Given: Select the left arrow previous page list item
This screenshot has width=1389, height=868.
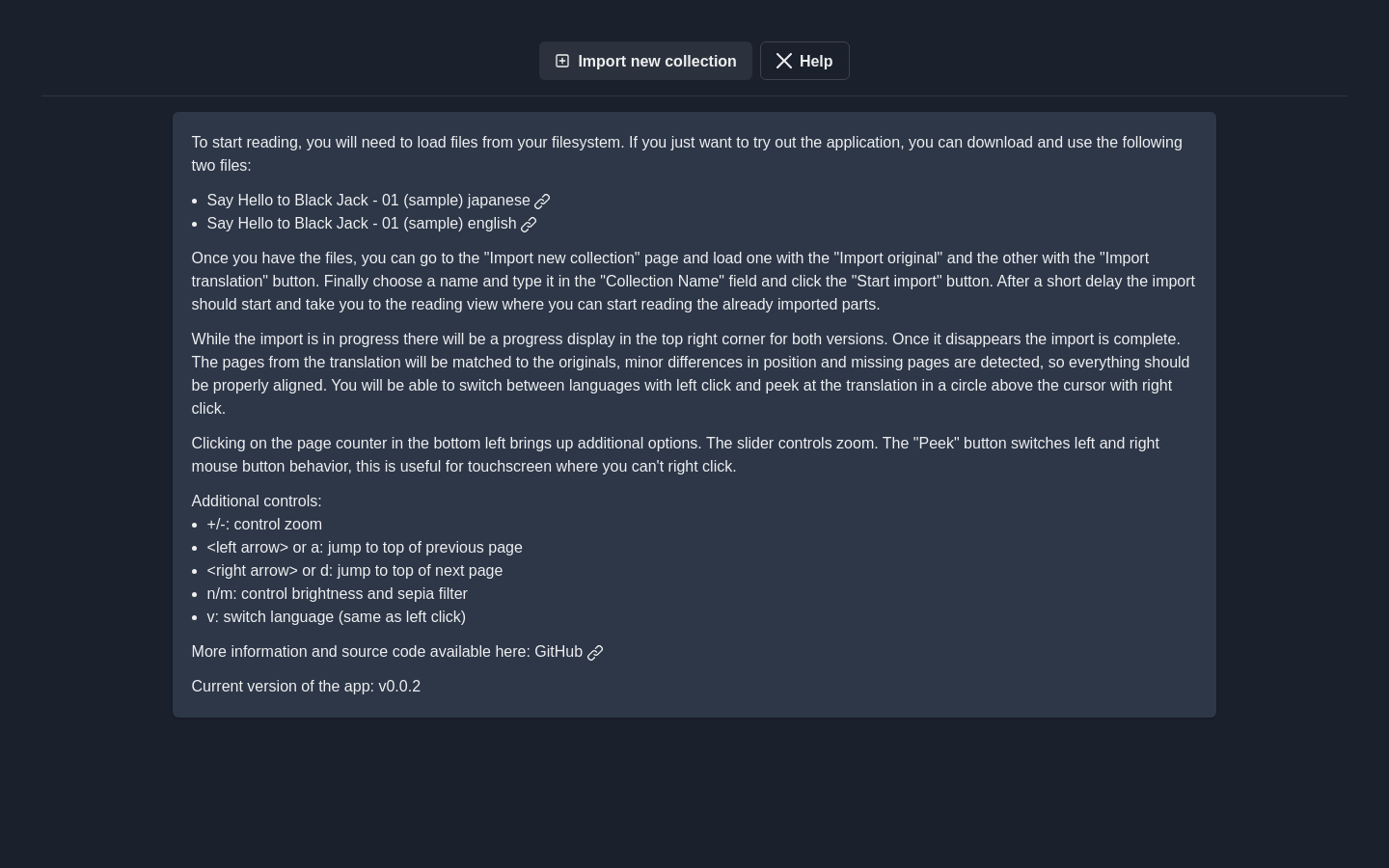Looking at the screenshot, I should (x=365, y=548).
